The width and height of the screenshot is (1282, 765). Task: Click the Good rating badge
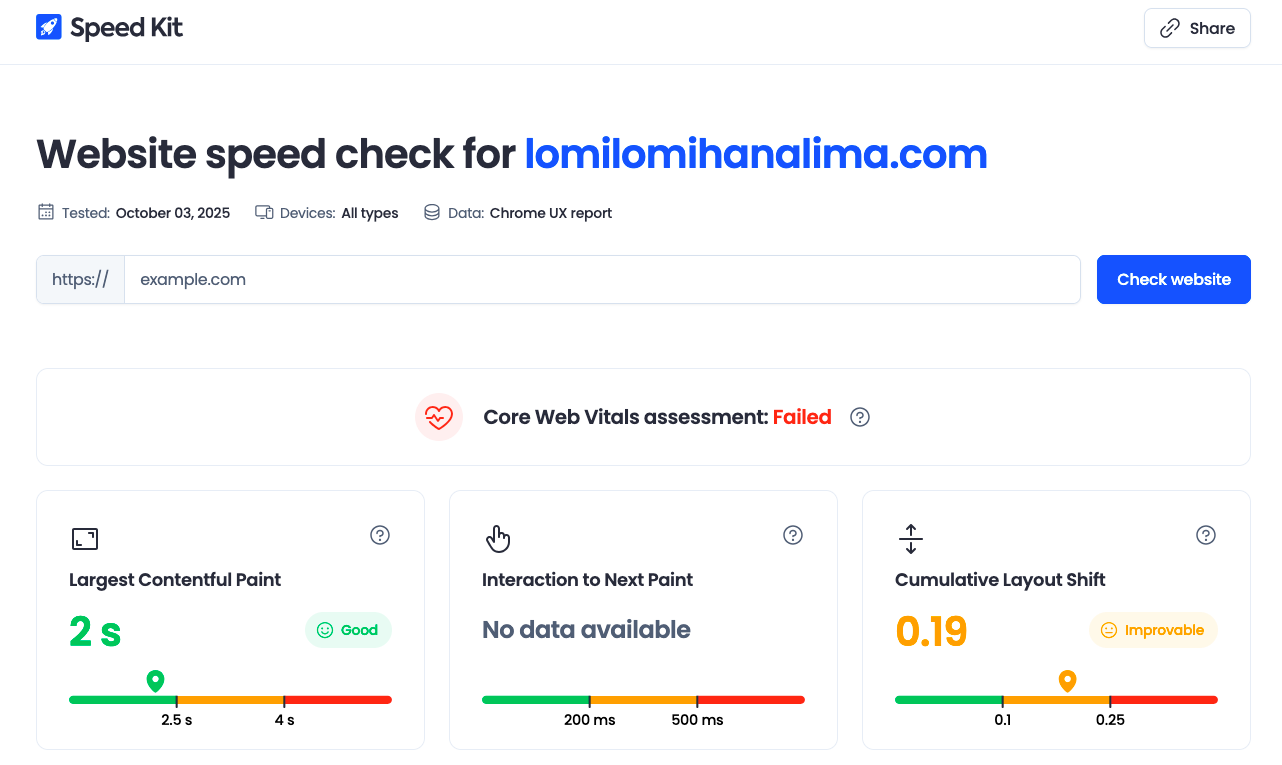click(348, 630)
